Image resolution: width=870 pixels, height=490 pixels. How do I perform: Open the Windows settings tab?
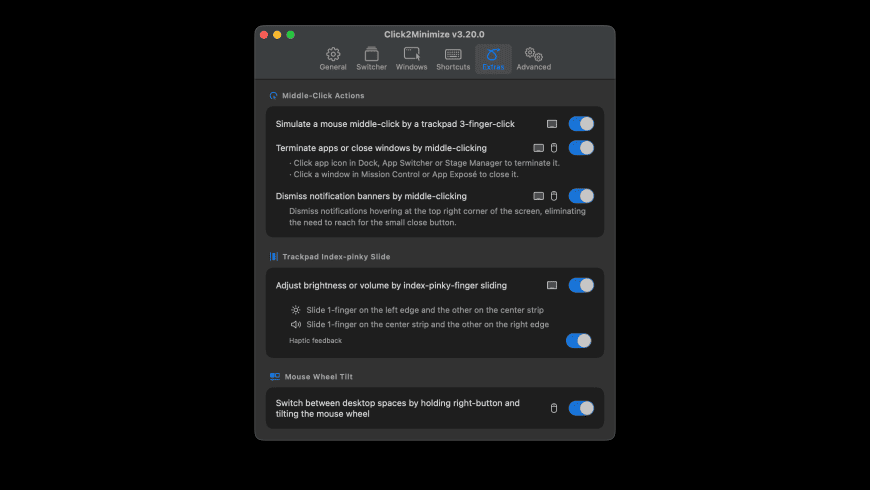coord(411,59)
